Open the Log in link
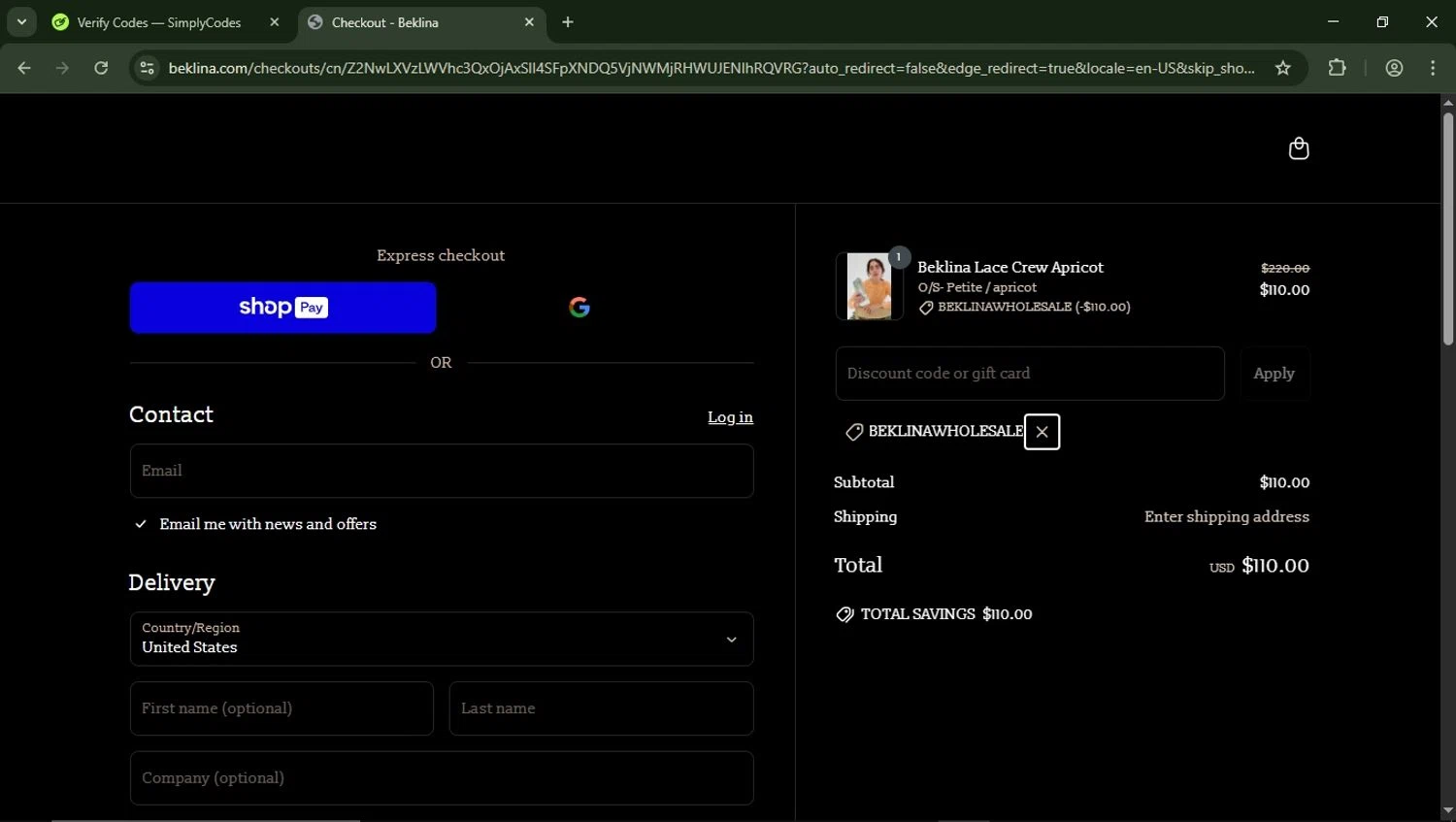The image size is (1456, 822). click(x=730, y=417)
